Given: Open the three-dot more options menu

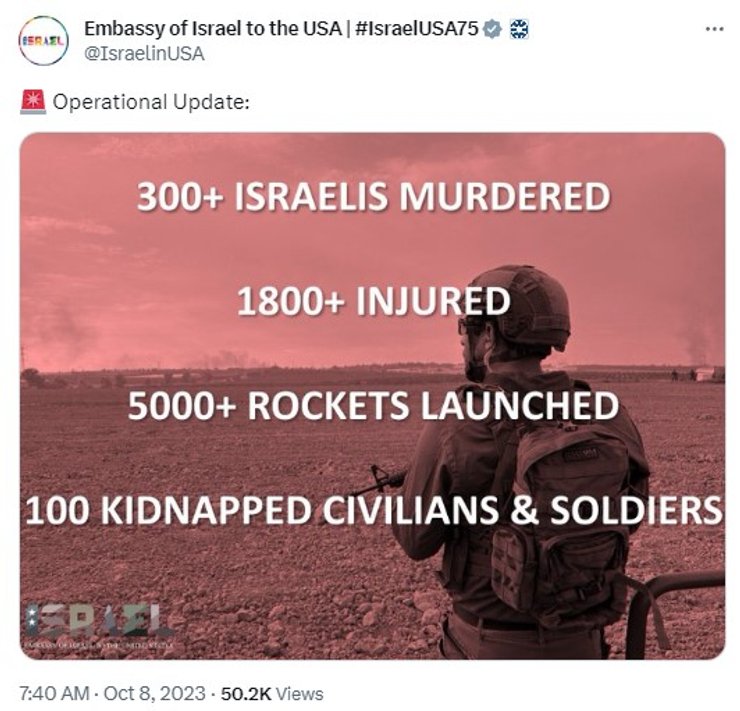Looking at the screenshot, I should click(x=713, y=29).
